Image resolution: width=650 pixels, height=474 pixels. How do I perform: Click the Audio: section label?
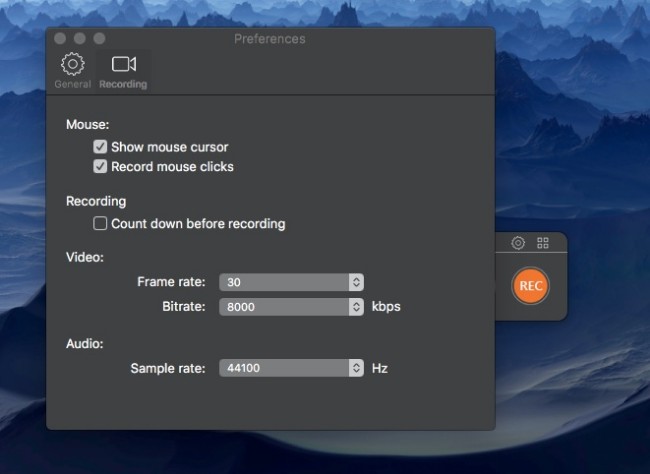coord(85,343)
